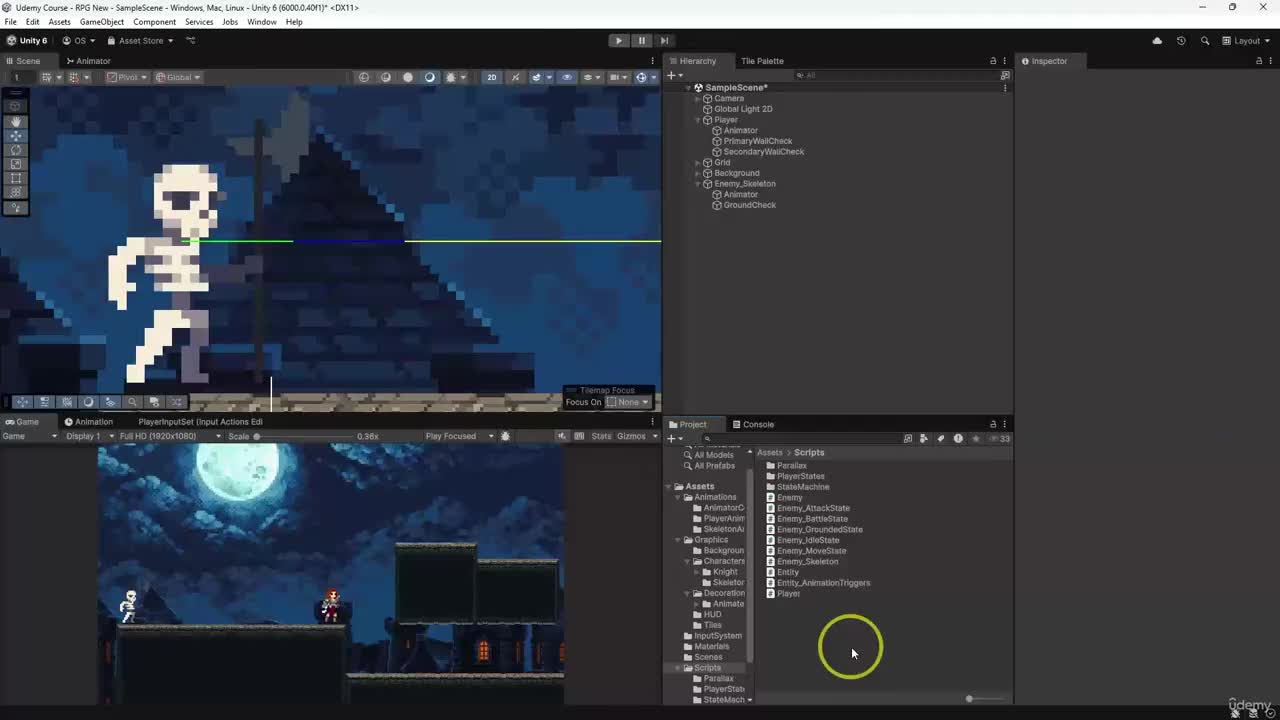Open the version control icon beside Asset Store
The image size is (1280, 720).
pos(191,41)
